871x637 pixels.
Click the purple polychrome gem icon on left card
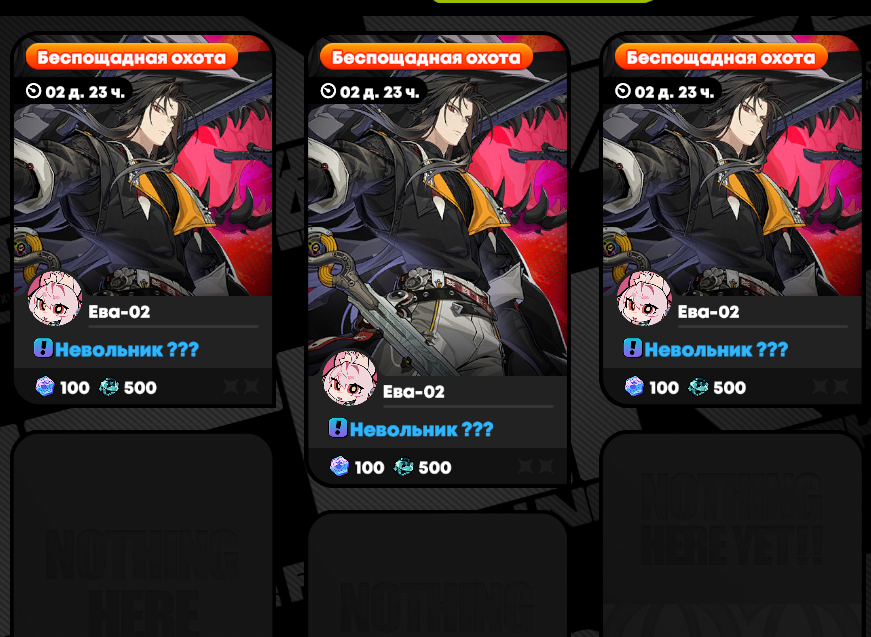coord(45,387)
